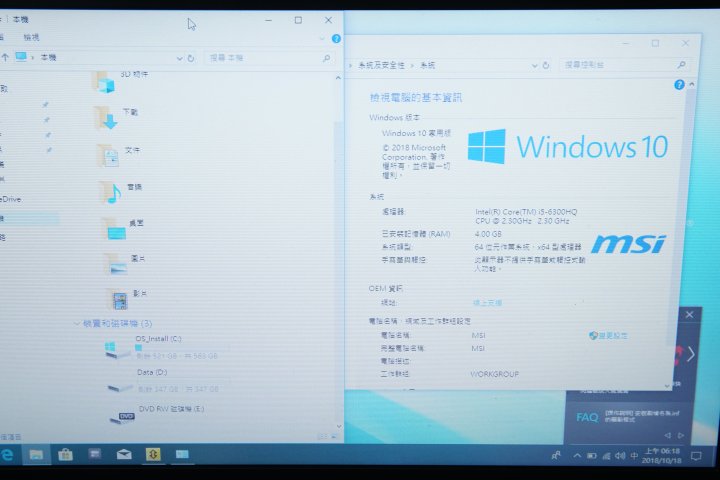The width and height of the screenshot is (720, 480).
Task: Click the volume icon in system tray
Action: pos(620,456)
